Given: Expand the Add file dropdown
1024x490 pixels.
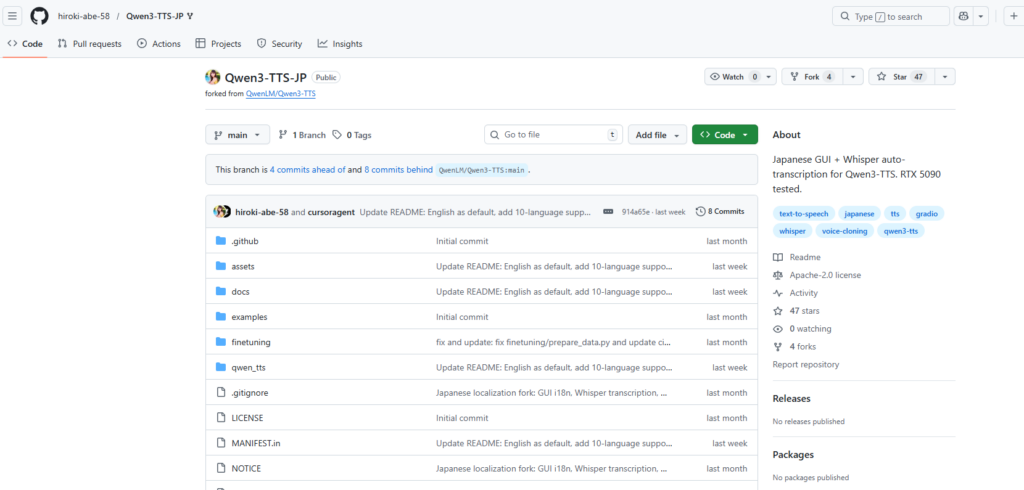Looking at the screenshot, I should (x=657, y=135).
